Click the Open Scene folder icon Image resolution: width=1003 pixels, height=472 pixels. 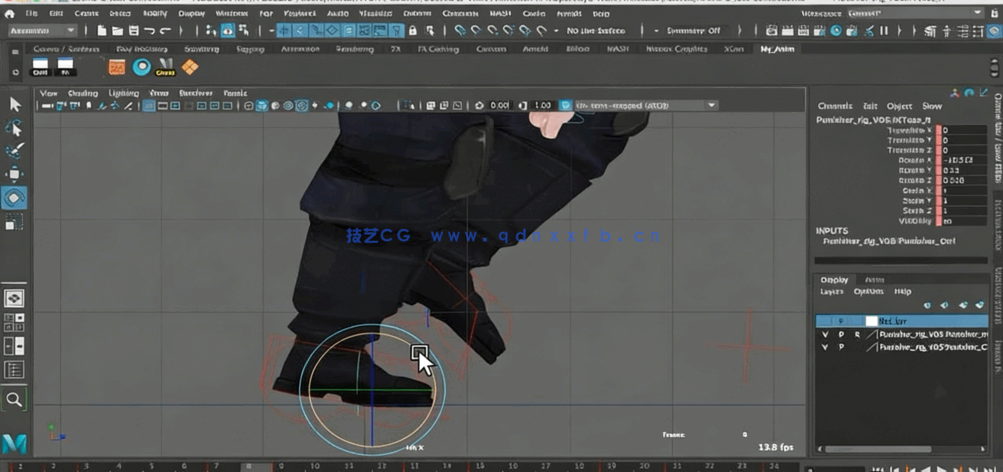[117, 31]
